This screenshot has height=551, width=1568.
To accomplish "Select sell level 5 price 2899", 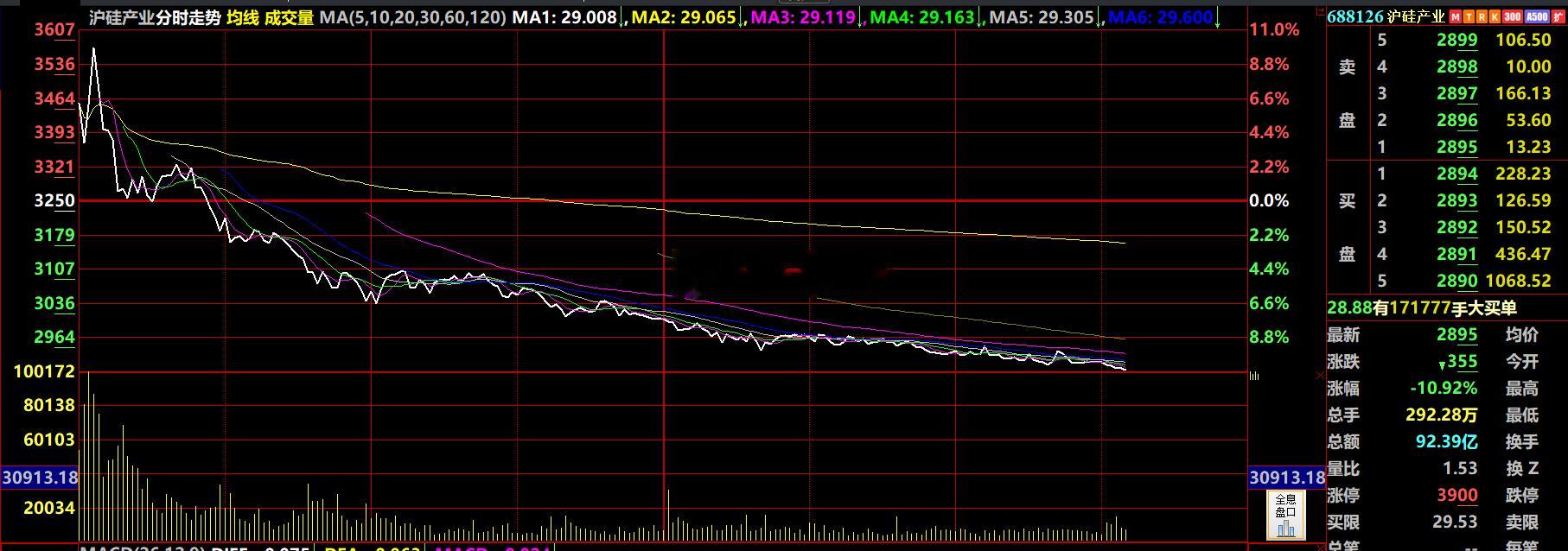I will 1456,40.
